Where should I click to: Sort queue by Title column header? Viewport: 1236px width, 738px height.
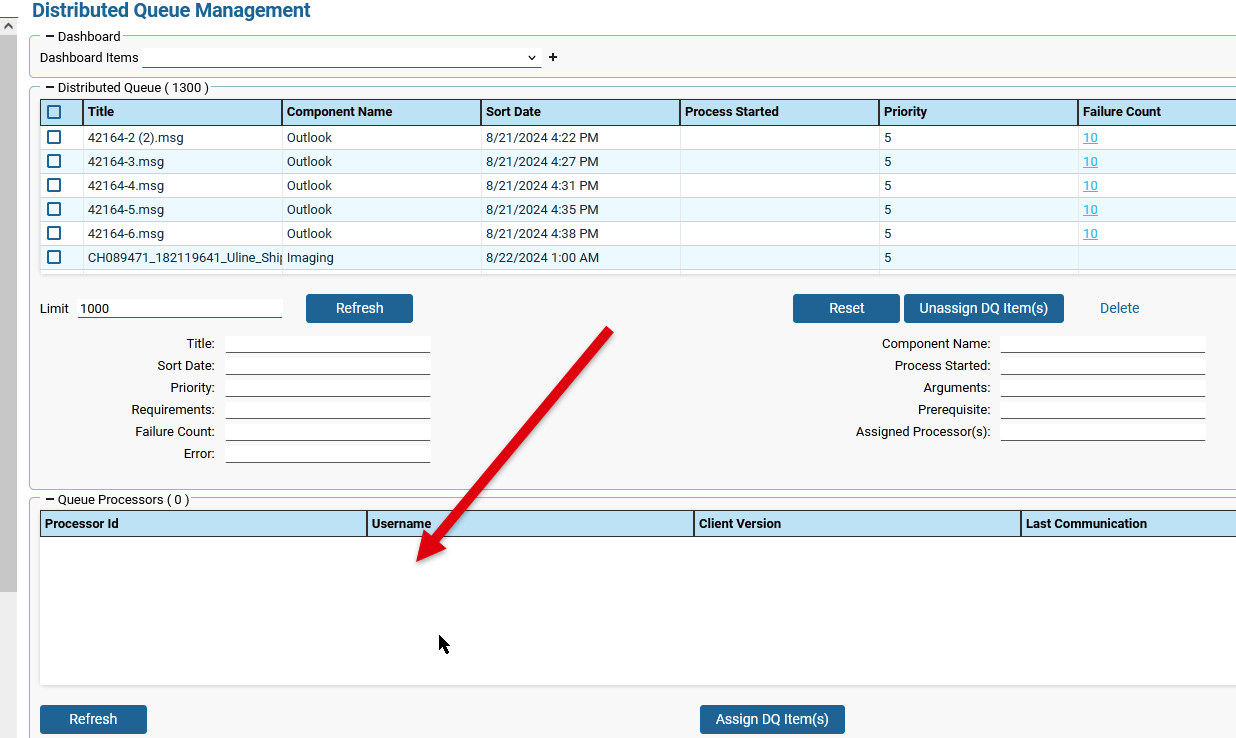click(183, 112)
